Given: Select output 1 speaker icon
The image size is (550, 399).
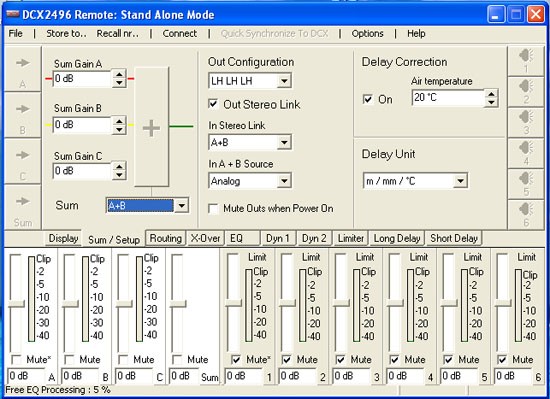Looking at the screenshot, I should [x=526, y=56].
